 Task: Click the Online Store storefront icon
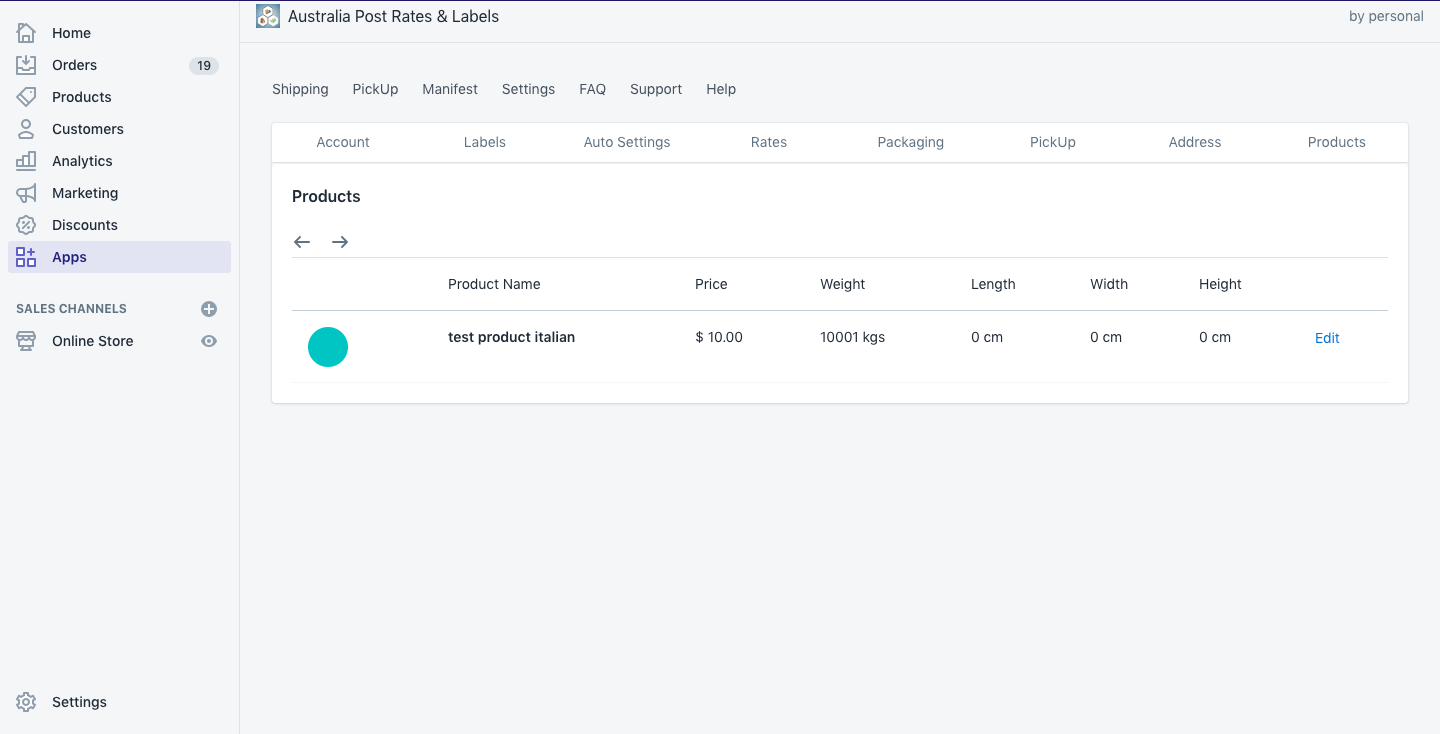coord(26,341)
